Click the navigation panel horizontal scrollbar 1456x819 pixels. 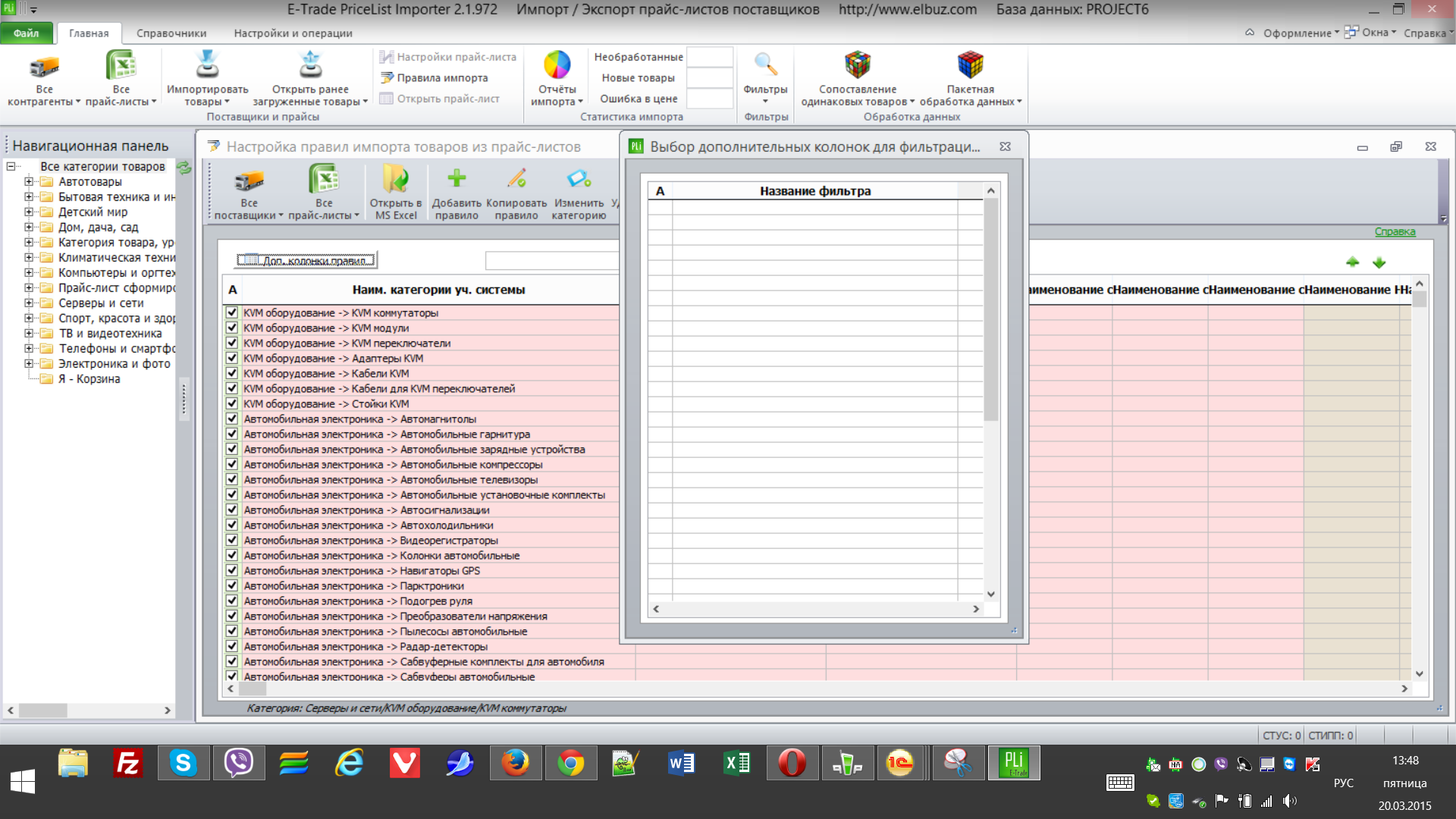pos(89,711)
